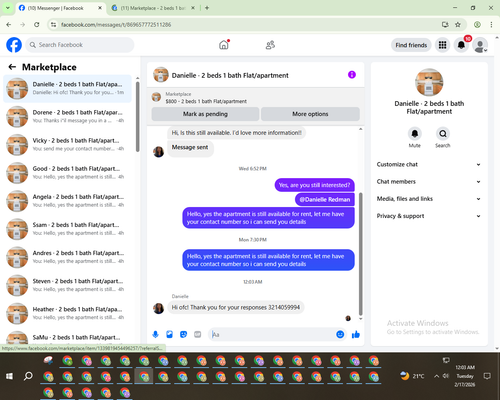The width and height of the screenshot is (500, 400).
Task: Send a thumbs-up like
Action: (356, 334)
